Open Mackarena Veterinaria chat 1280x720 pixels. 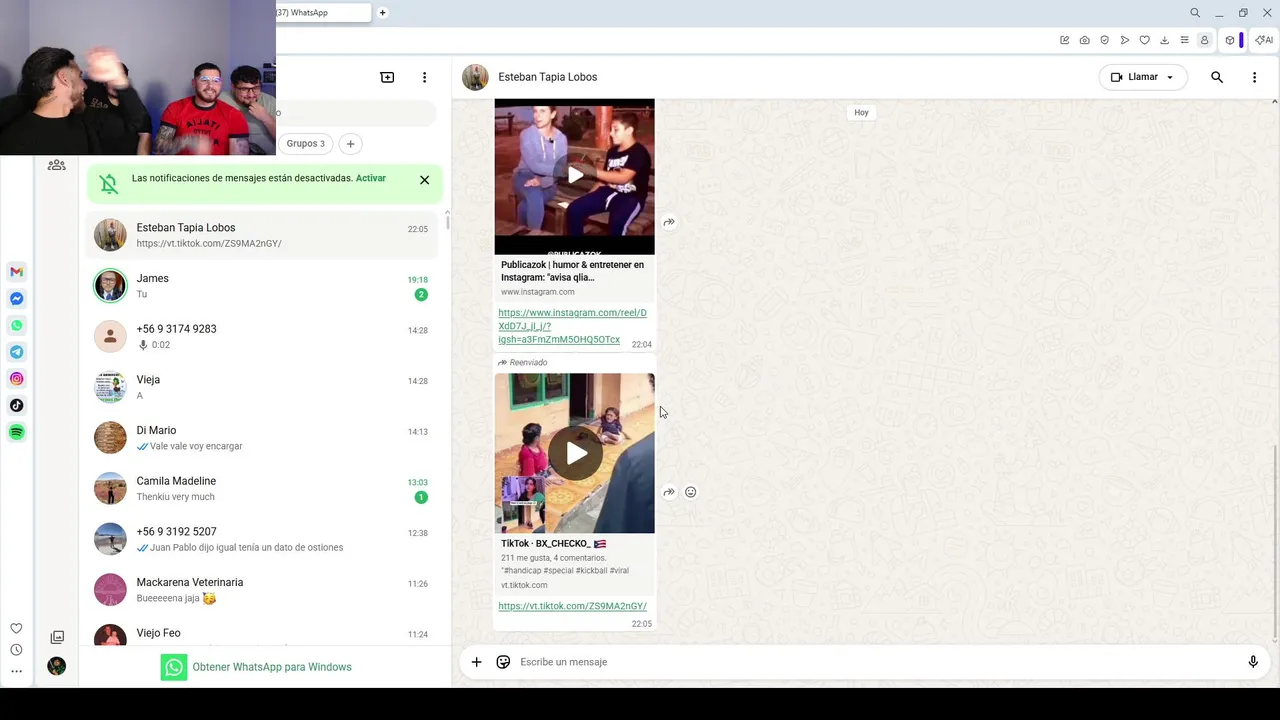click(262, 590)
